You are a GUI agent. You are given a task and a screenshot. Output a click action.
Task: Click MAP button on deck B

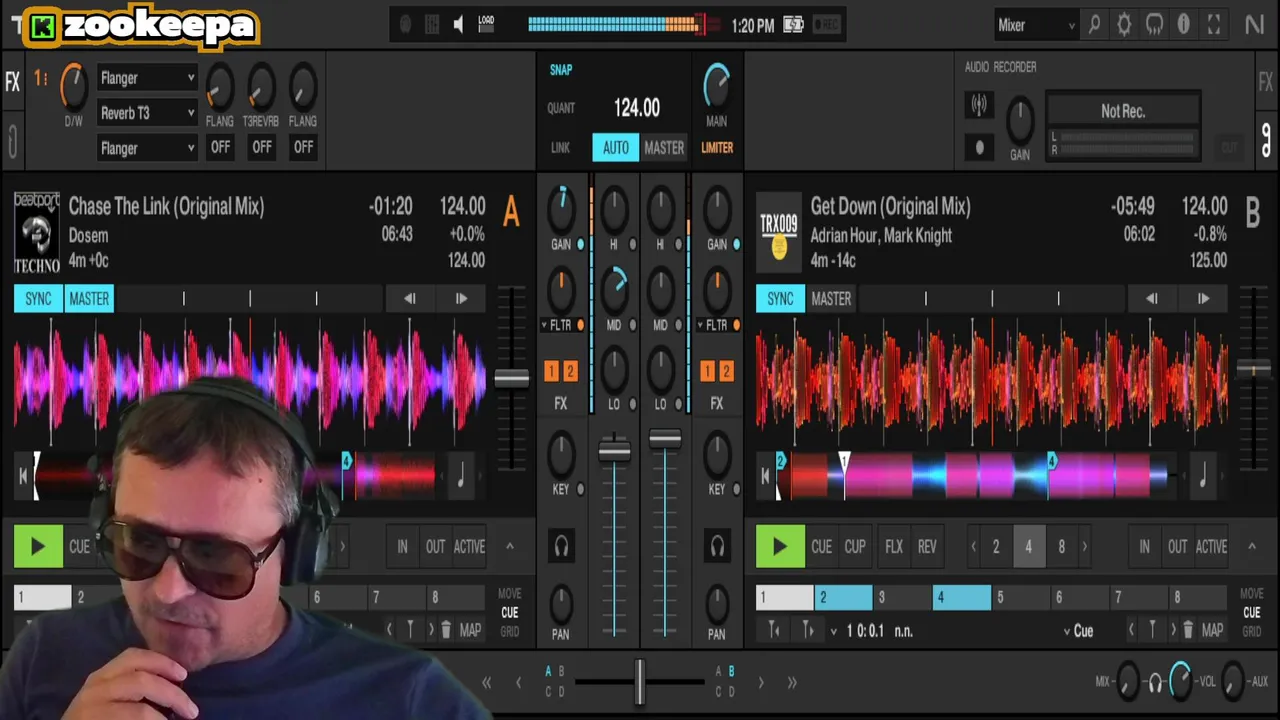(x=1213, y=630)
